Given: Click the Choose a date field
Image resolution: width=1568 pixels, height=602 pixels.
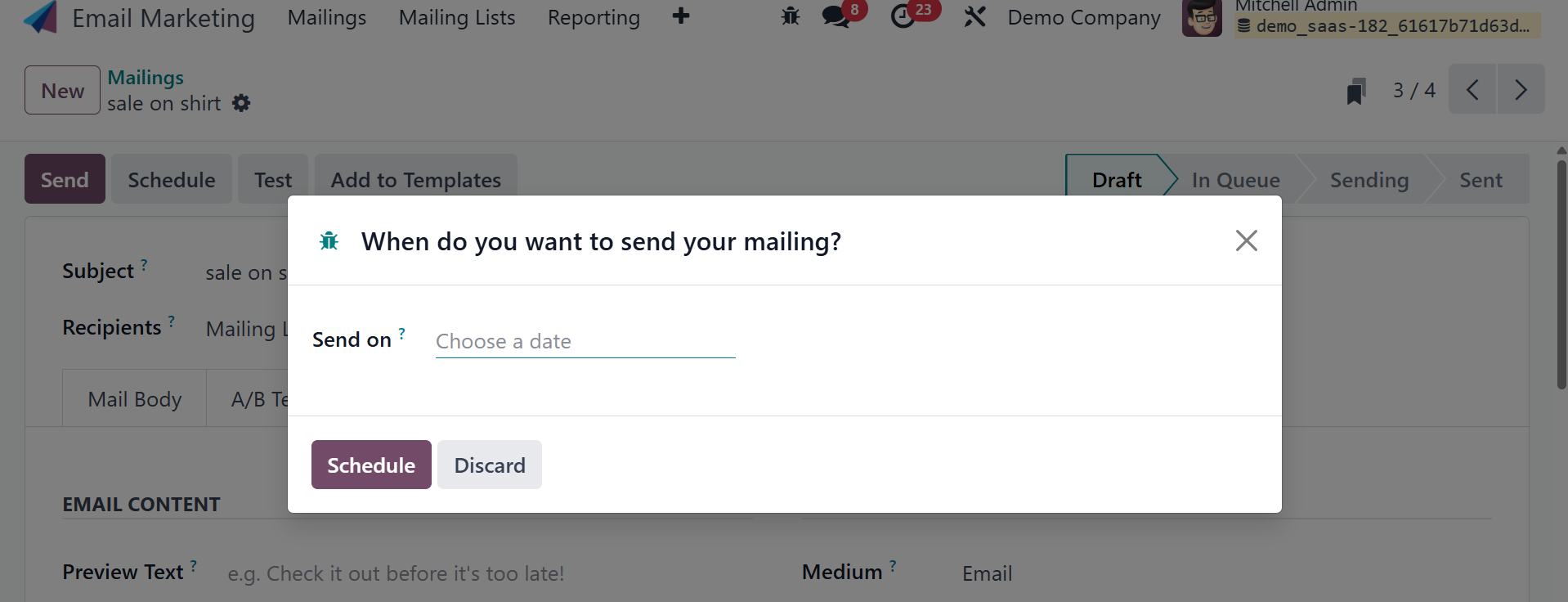Looking at the screenshot, I should click(x=585, y=341).
